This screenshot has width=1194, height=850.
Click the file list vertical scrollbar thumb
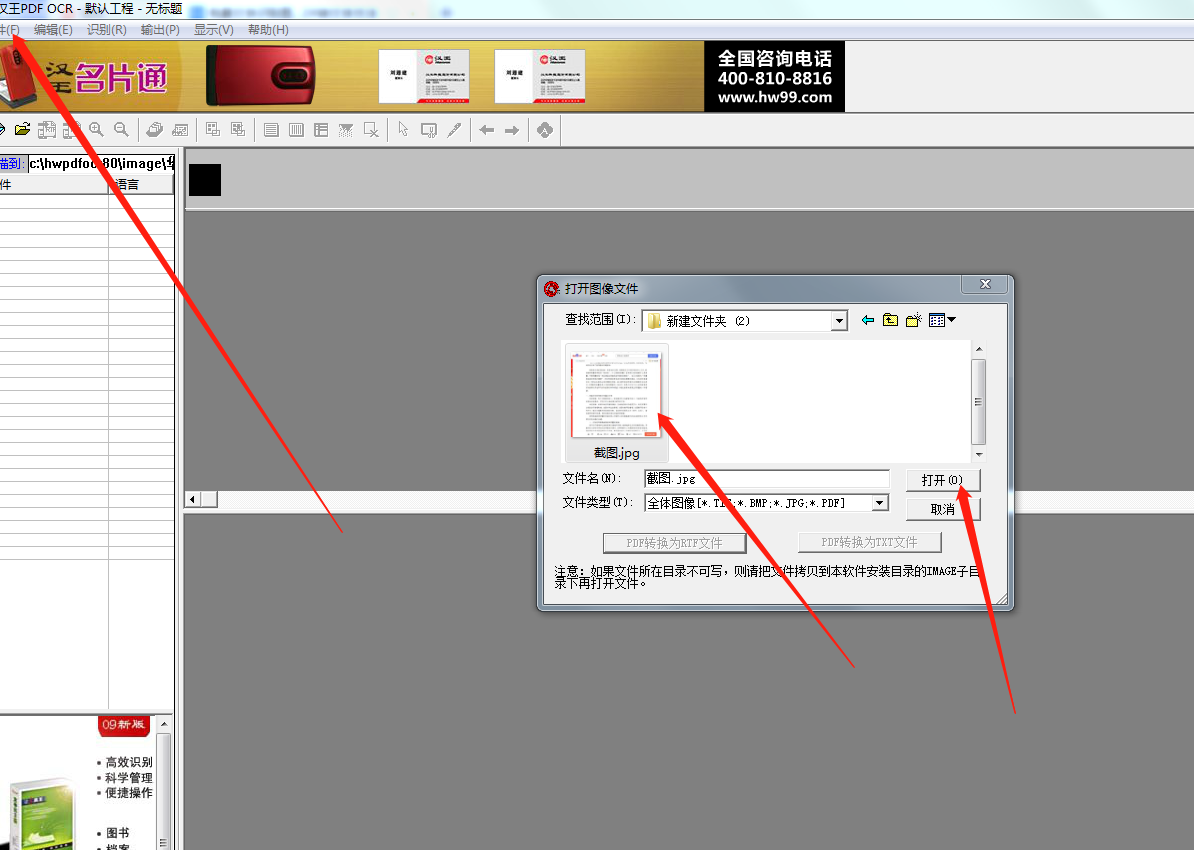[979, 401]
